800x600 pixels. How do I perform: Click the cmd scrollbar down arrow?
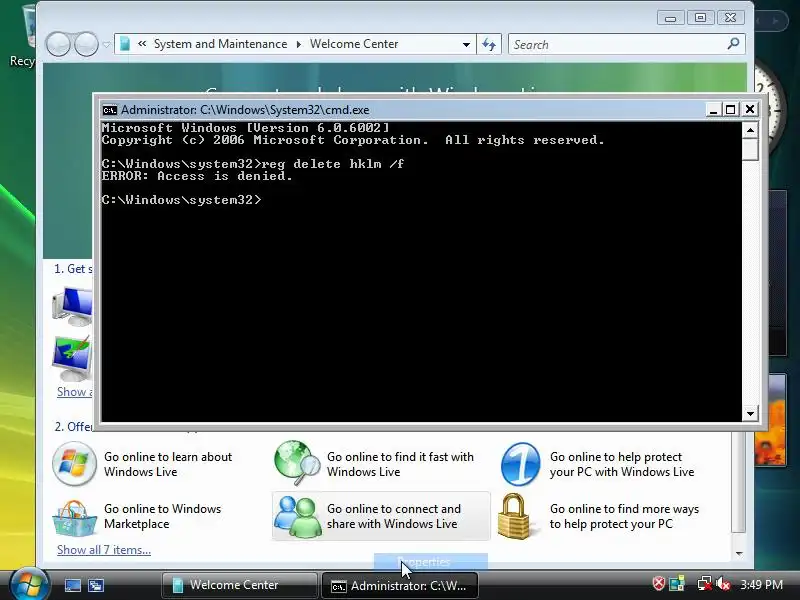(750, 413)
